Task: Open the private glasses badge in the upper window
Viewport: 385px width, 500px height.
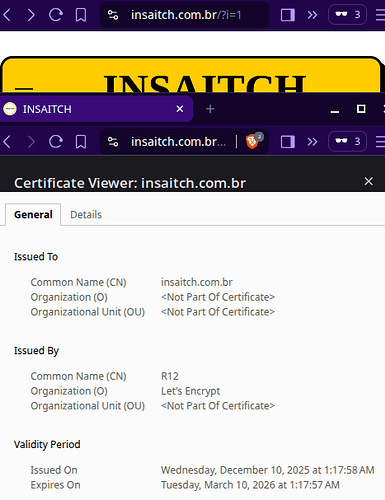Action: 348,15
